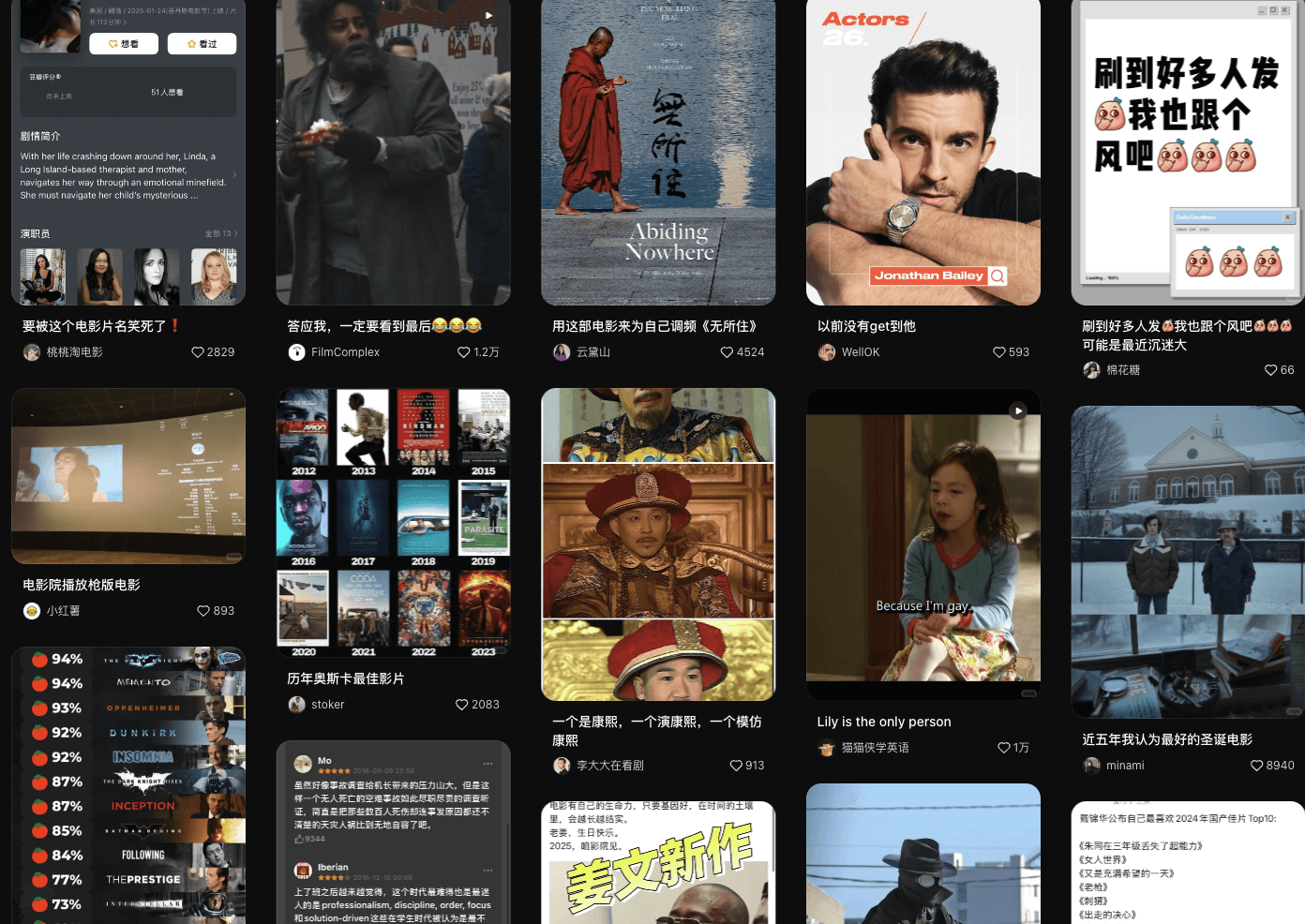The height and width of the screenshot is (924, 1305).
Task: Tap the heart on 棉花糖's post
Action: point(1270,370)
